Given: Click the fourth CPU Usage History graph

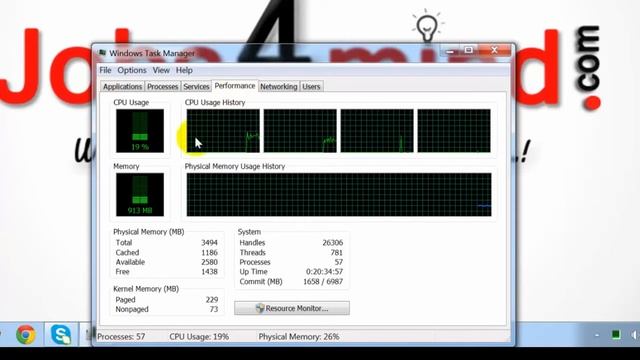Looking at the screenshot, I should [x=454, y=131].
